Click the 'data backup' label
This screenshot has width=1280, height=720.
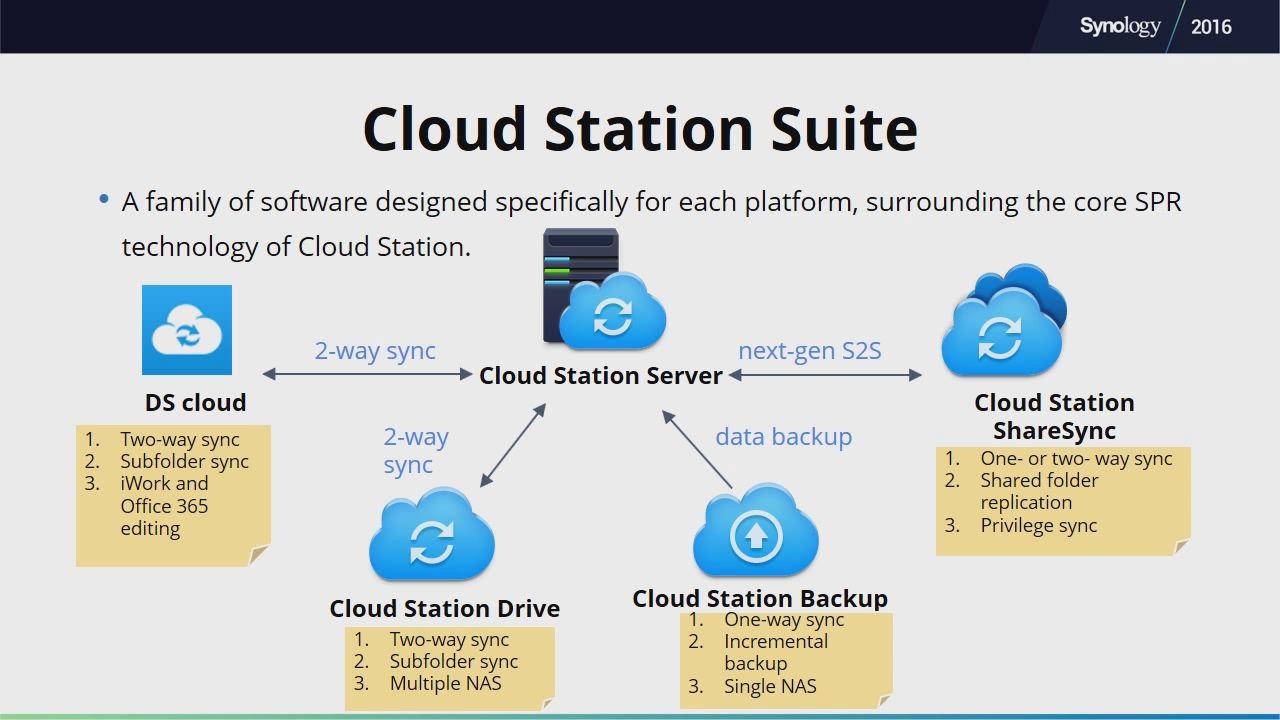[784, 437]
